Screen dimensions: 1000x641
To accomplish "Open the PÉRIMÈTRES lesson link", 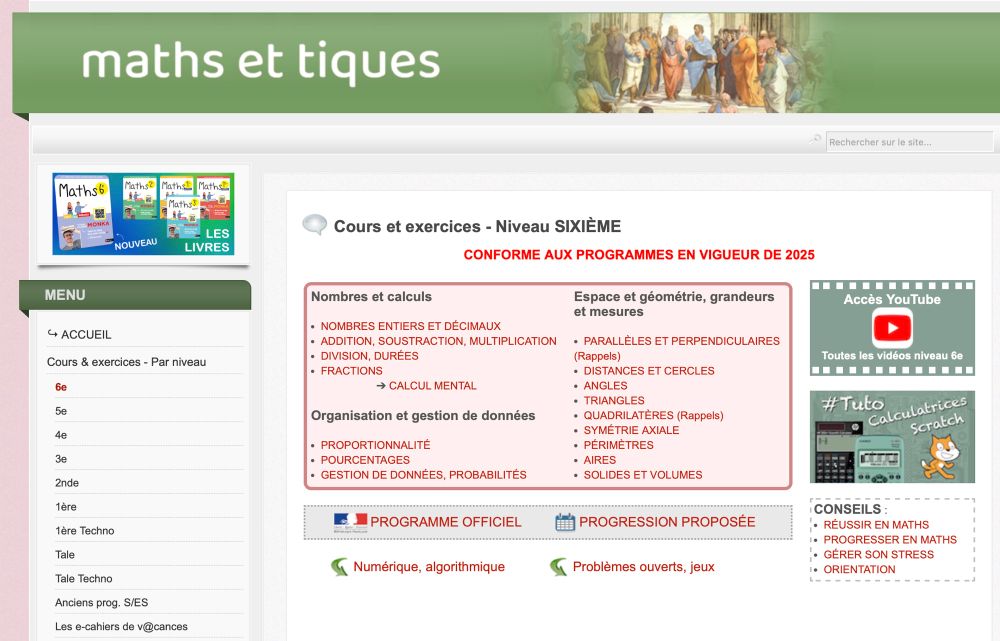I will (x=619, y=445).
